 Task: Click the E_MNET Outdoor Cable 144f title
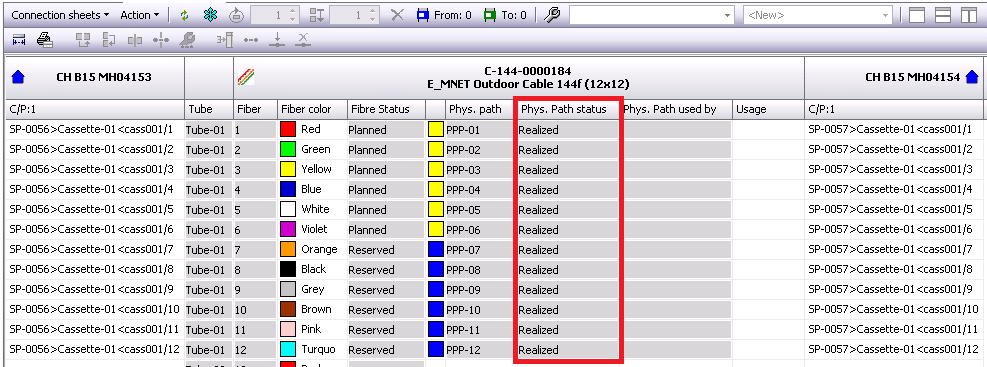coord(528,84)
